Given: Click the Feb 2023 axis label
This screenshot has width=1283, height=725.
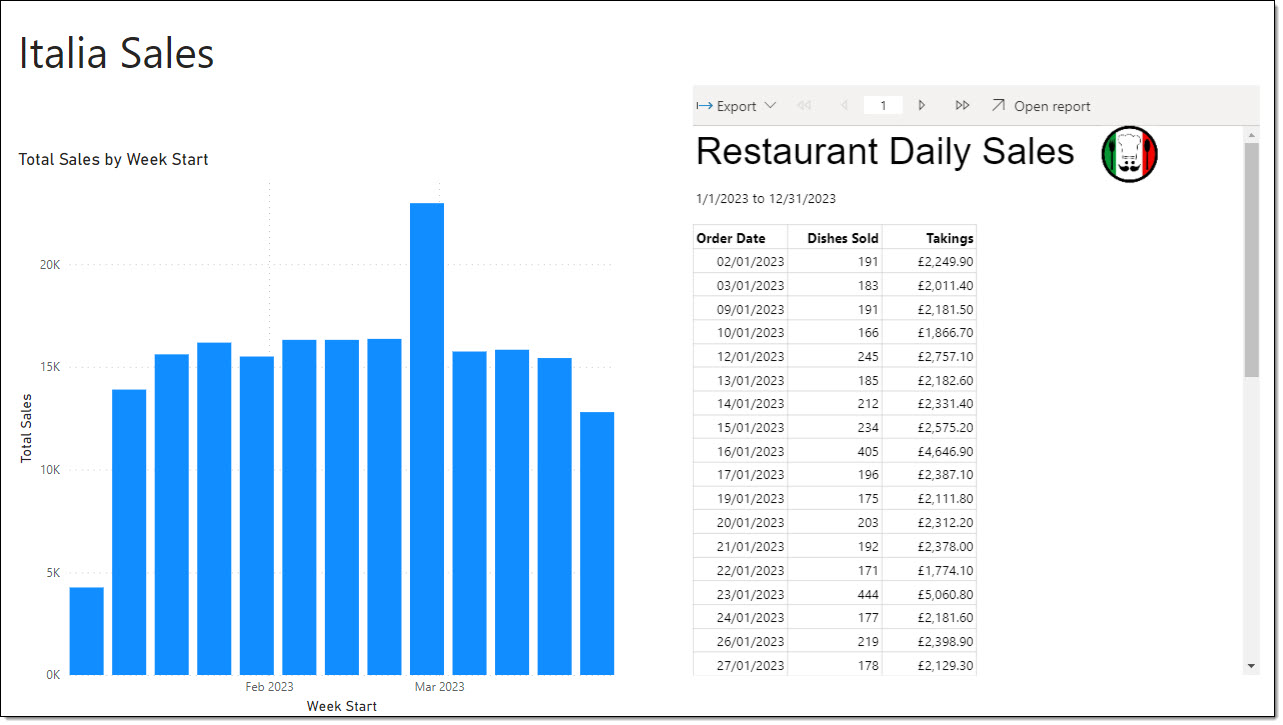Looking at the screenshot, I should pos(270,687).
